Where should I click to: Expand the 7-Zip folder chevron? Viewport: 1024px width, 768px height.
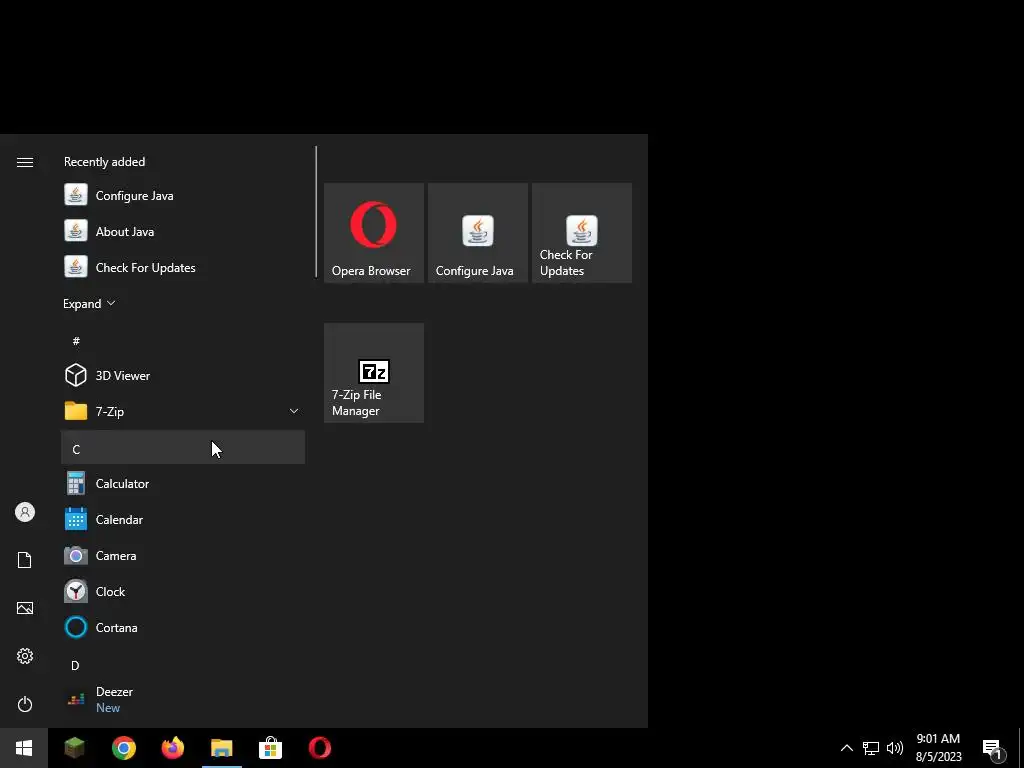(294, 411)
